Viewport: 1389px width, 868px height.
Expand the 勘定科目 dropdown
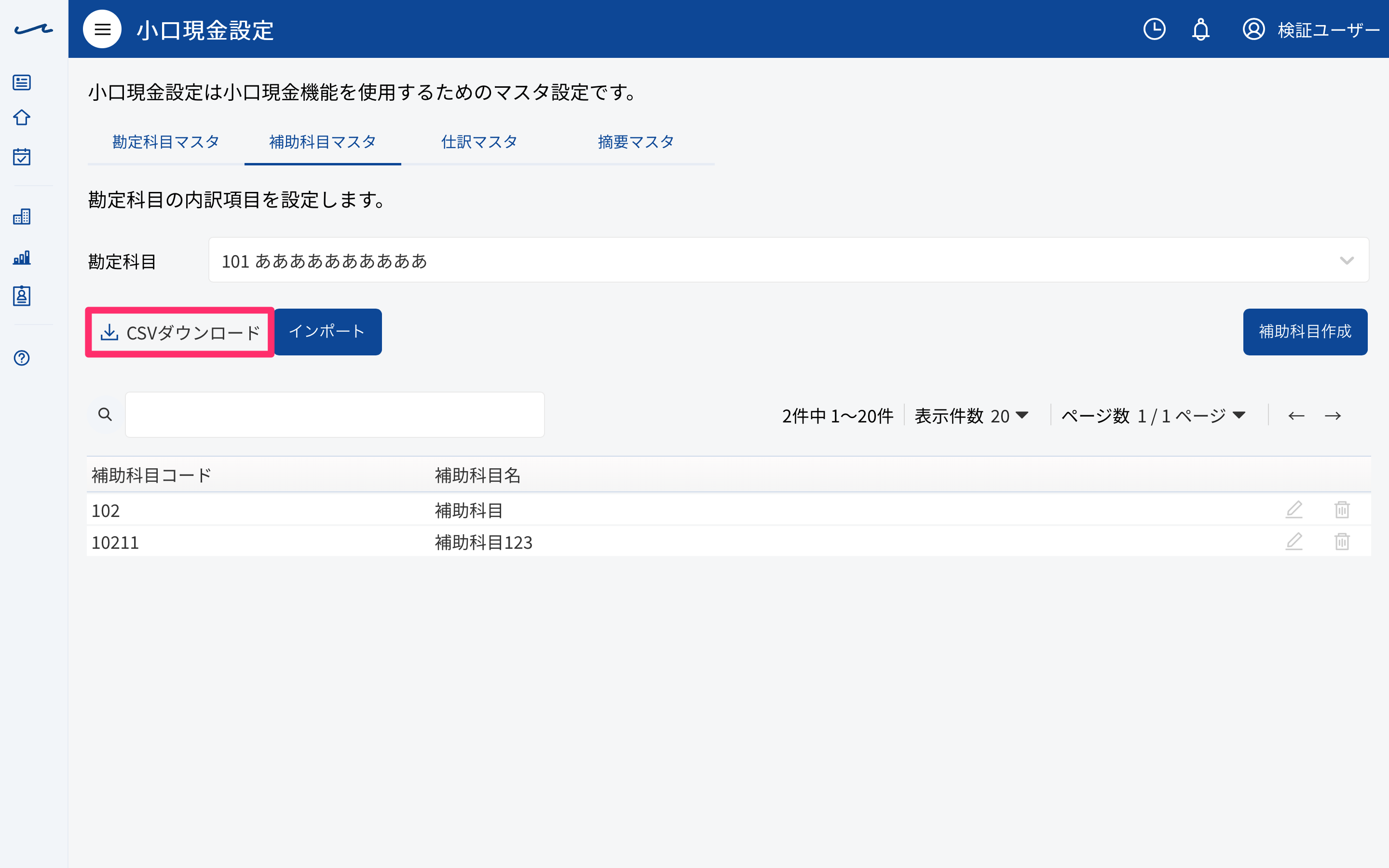[789, 260]
